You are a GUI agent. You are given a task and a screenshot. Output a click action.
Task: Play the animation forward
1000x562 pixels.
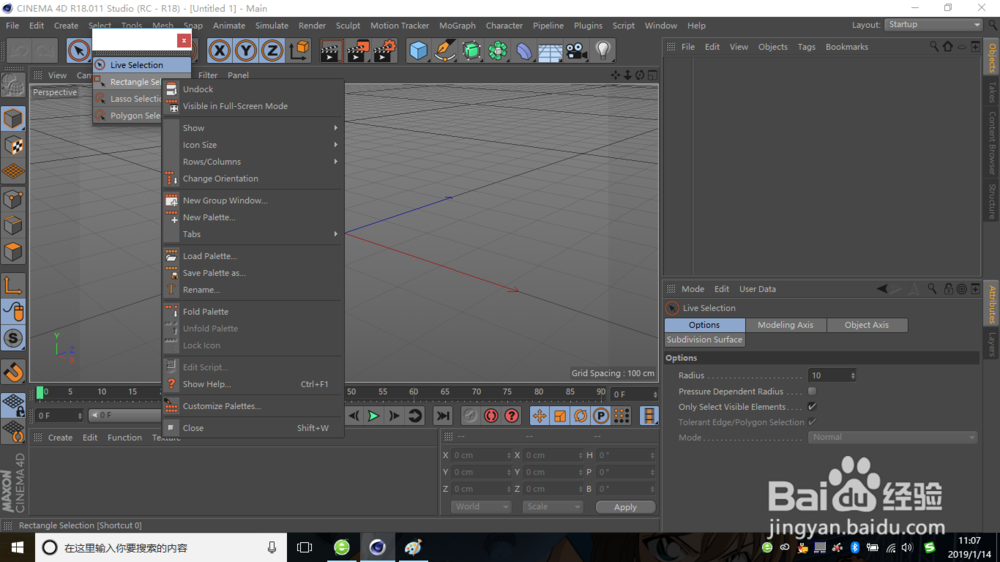374,416
